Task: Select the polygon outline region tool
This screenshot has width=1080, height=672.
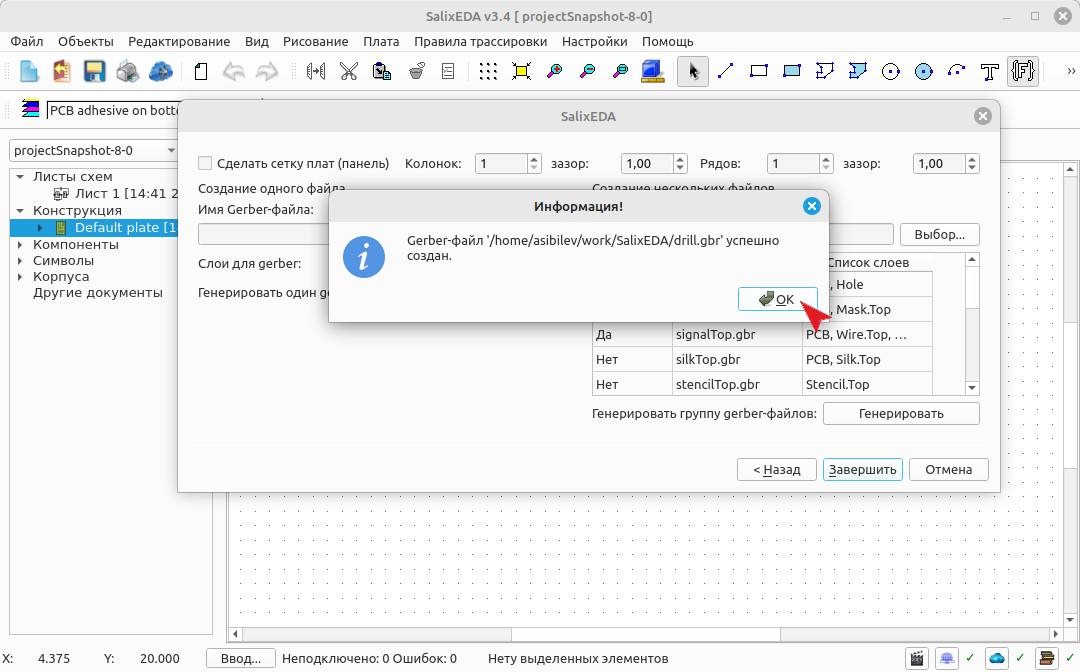Action: [x=824, y=71]
